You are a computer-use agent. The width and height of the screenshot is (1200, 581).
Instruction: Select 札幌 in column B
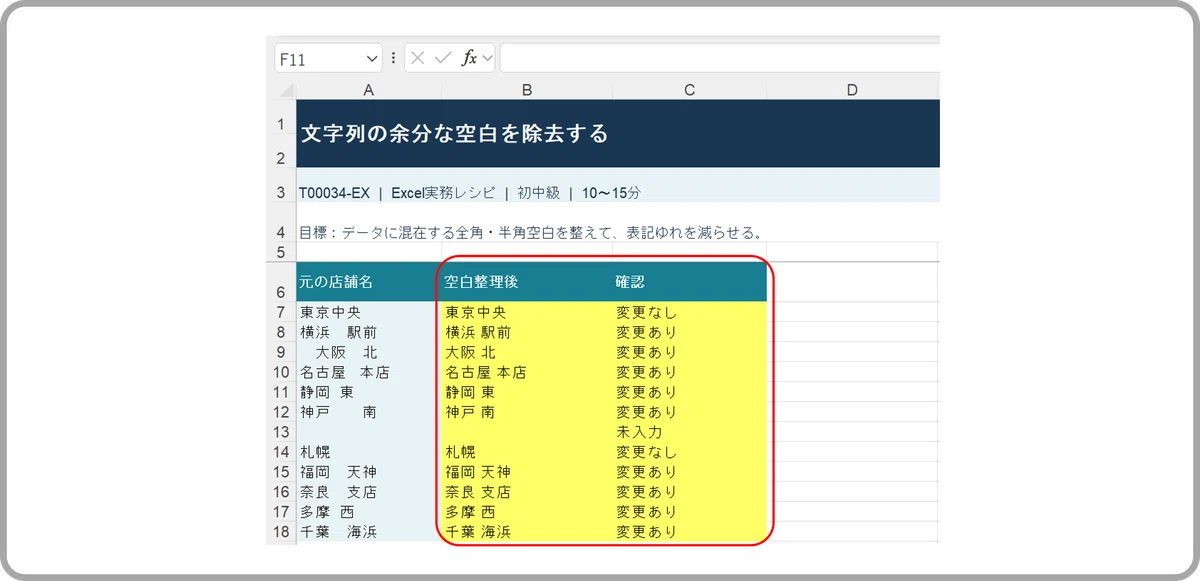point(527,452)
